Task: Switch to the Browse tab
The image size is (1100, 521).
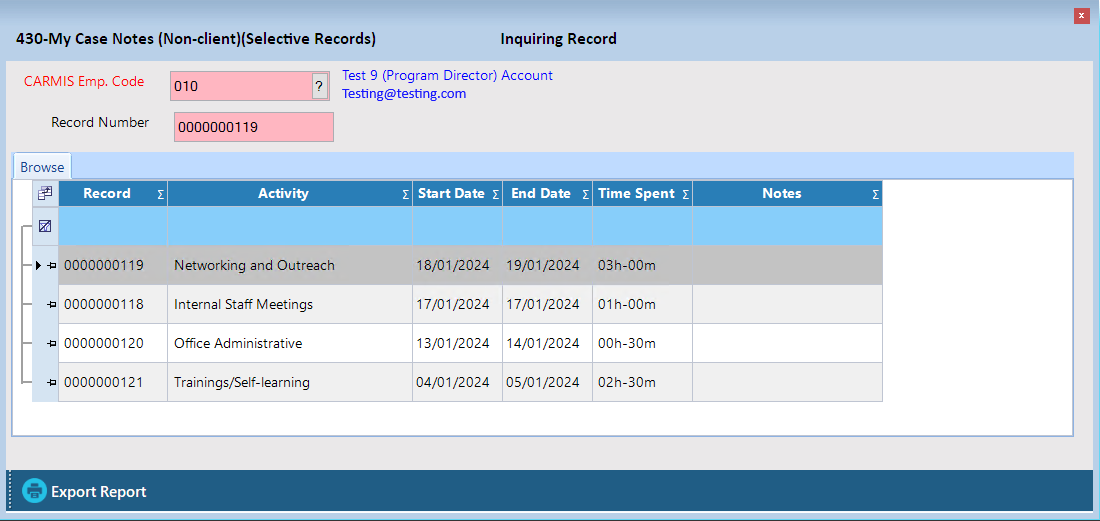Action: [x=42, y=167]
